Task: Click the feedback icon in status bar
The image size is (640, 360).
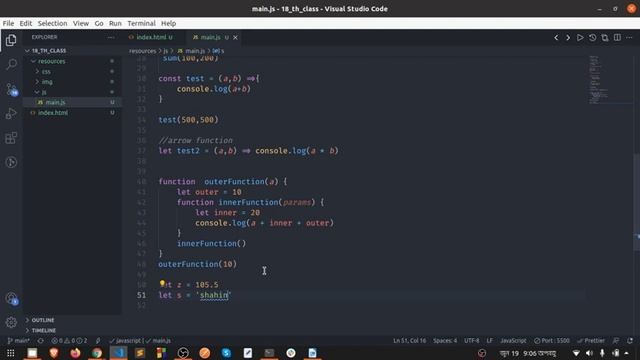Action: pos(616,340)
